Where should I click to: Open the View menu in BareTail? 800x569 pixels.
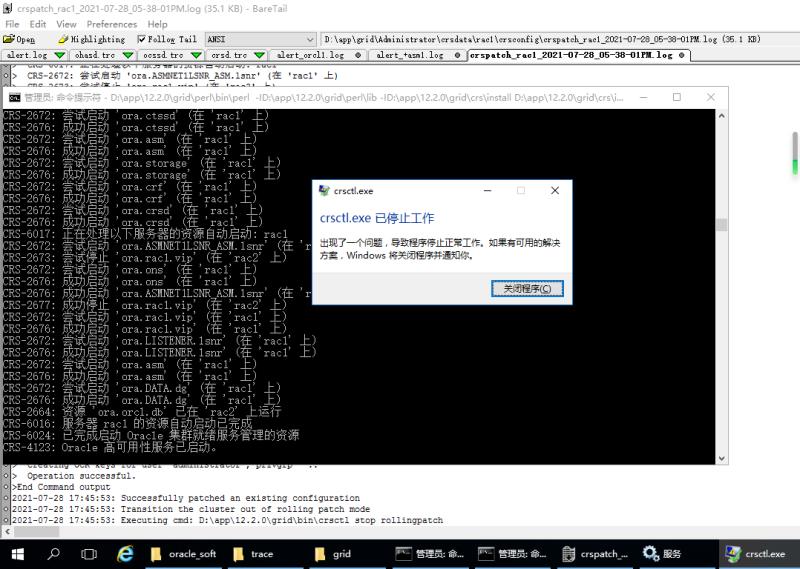pos(66,24)
